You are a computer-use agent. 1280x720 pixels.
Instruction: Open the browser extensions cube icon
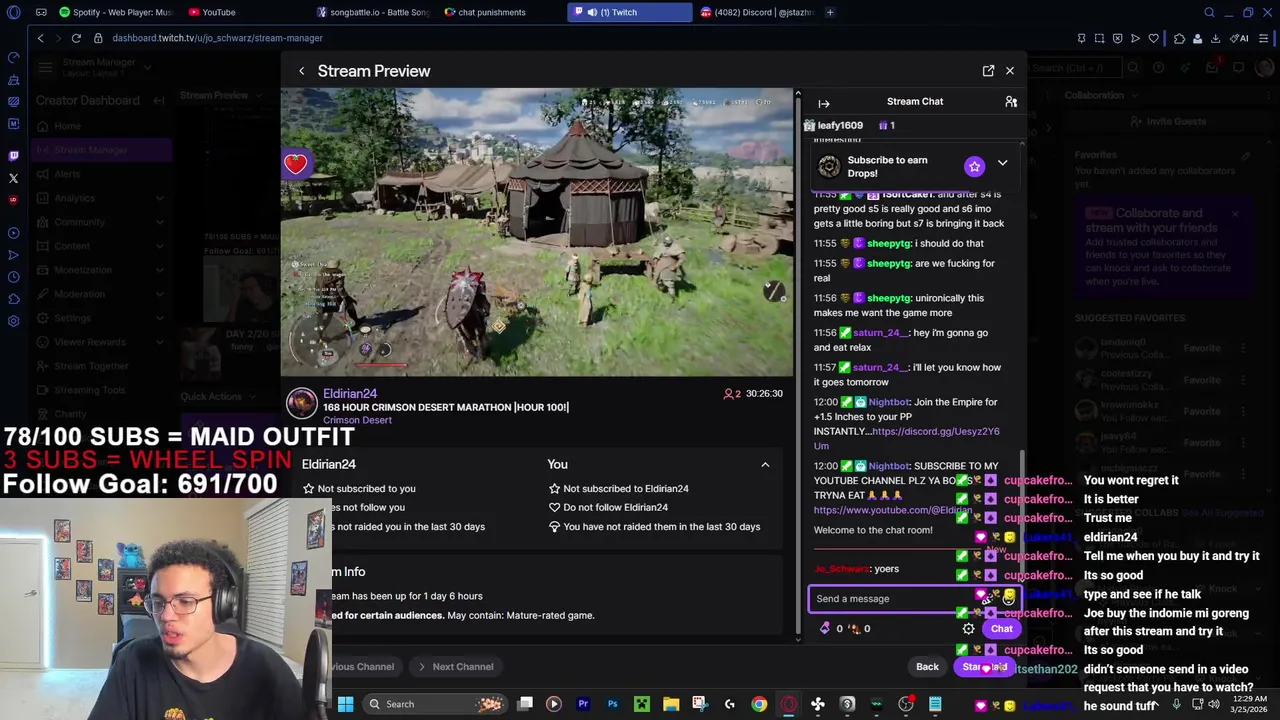(x=1179, y=38)
